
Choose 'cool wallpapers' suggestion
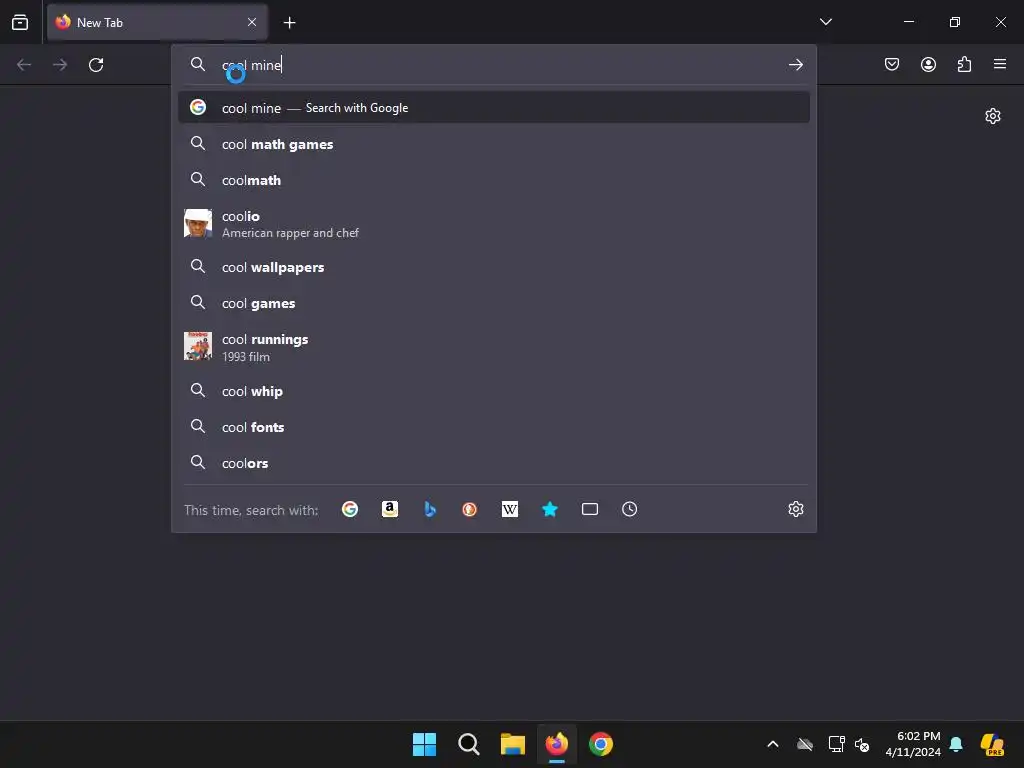point(494,267)
